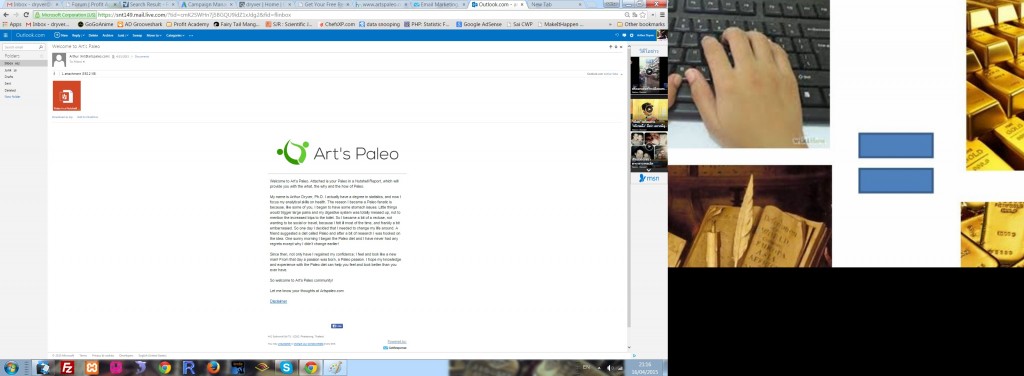Open the Windows Start button
Screen dimensions: 1024x376
click(x=10, y=368)
